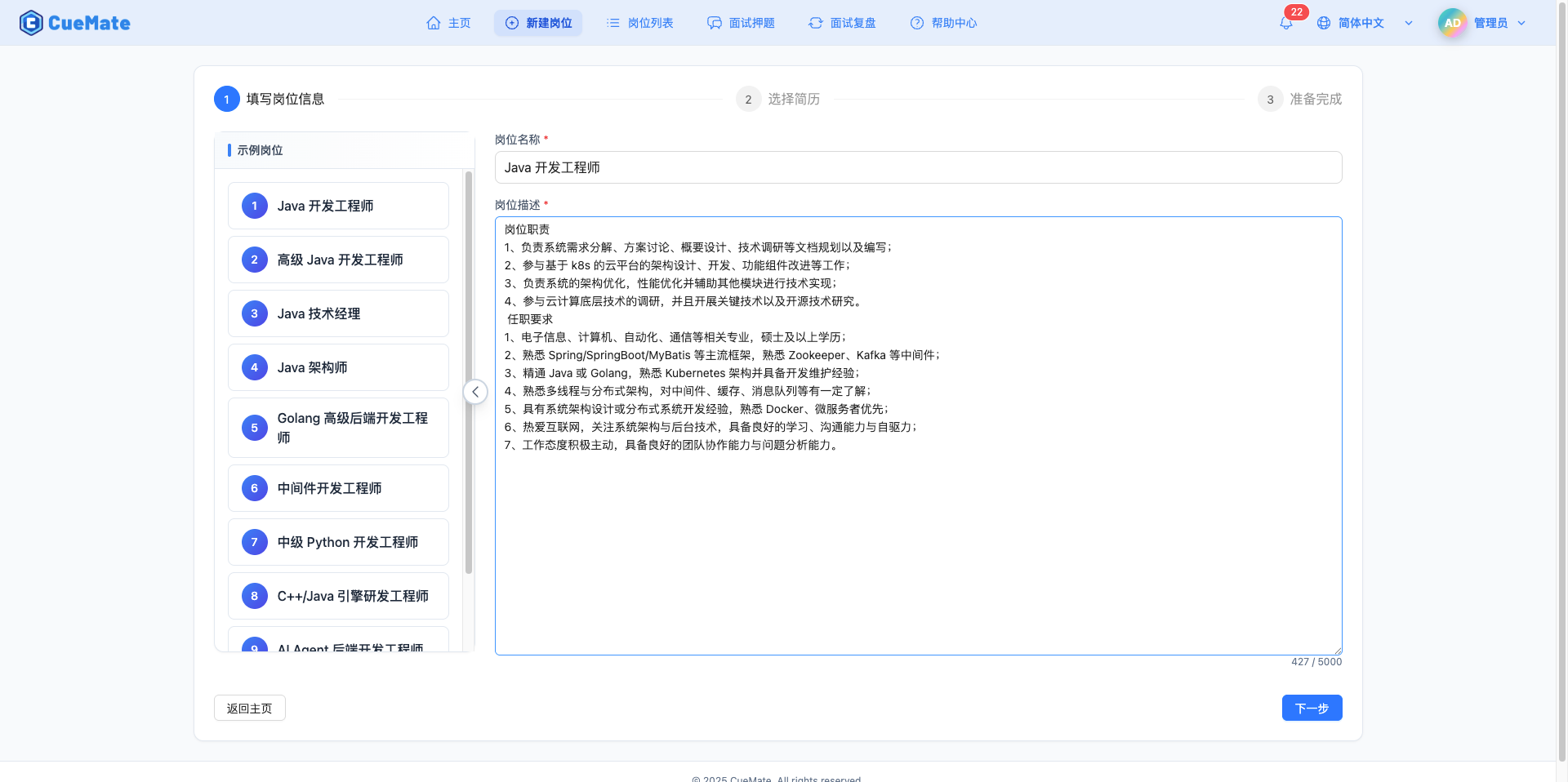Screen dimensions: 1568x782
Task: Choose the 中间件开发工程师 sample position
Action: click(338, 488)
